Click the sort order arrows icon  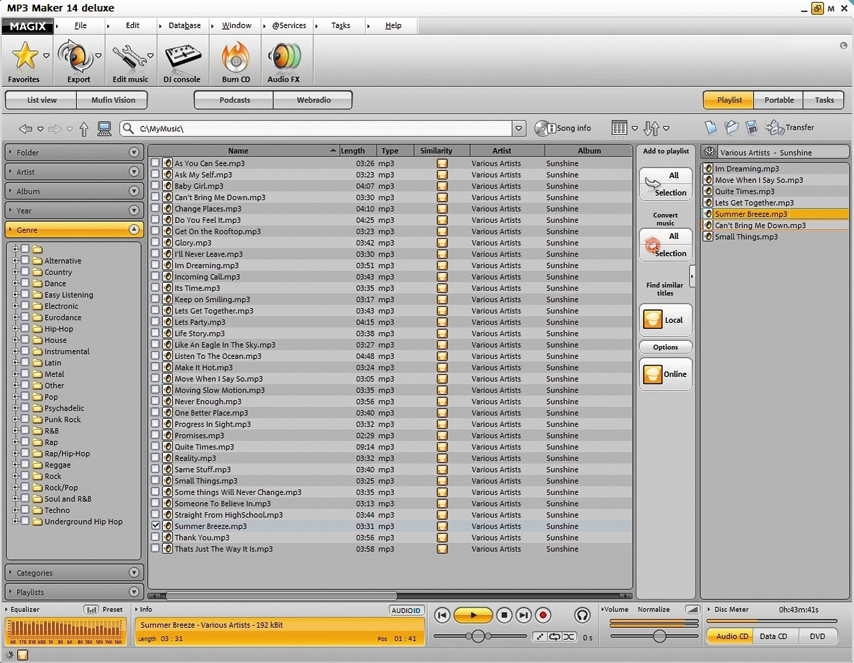tap(651, 128)
